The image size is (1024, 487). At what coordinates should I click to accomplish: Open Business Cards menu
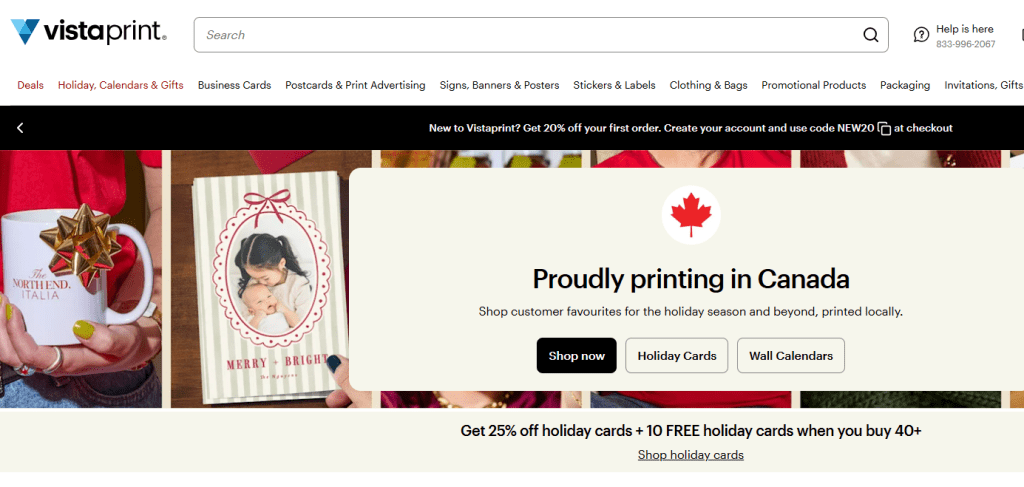pos(234,85)
